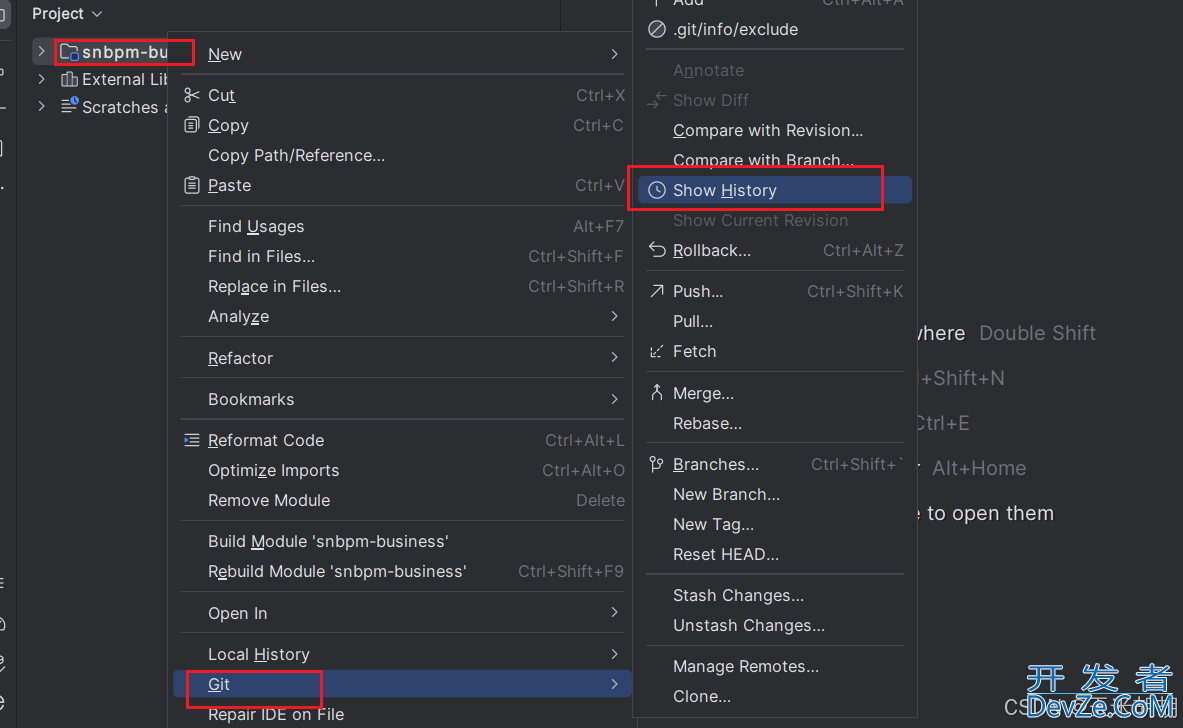Expand the External Libraries tree node
Image resolution: width=1183 pixels, height=728 pixels.
tap(41, 79)
